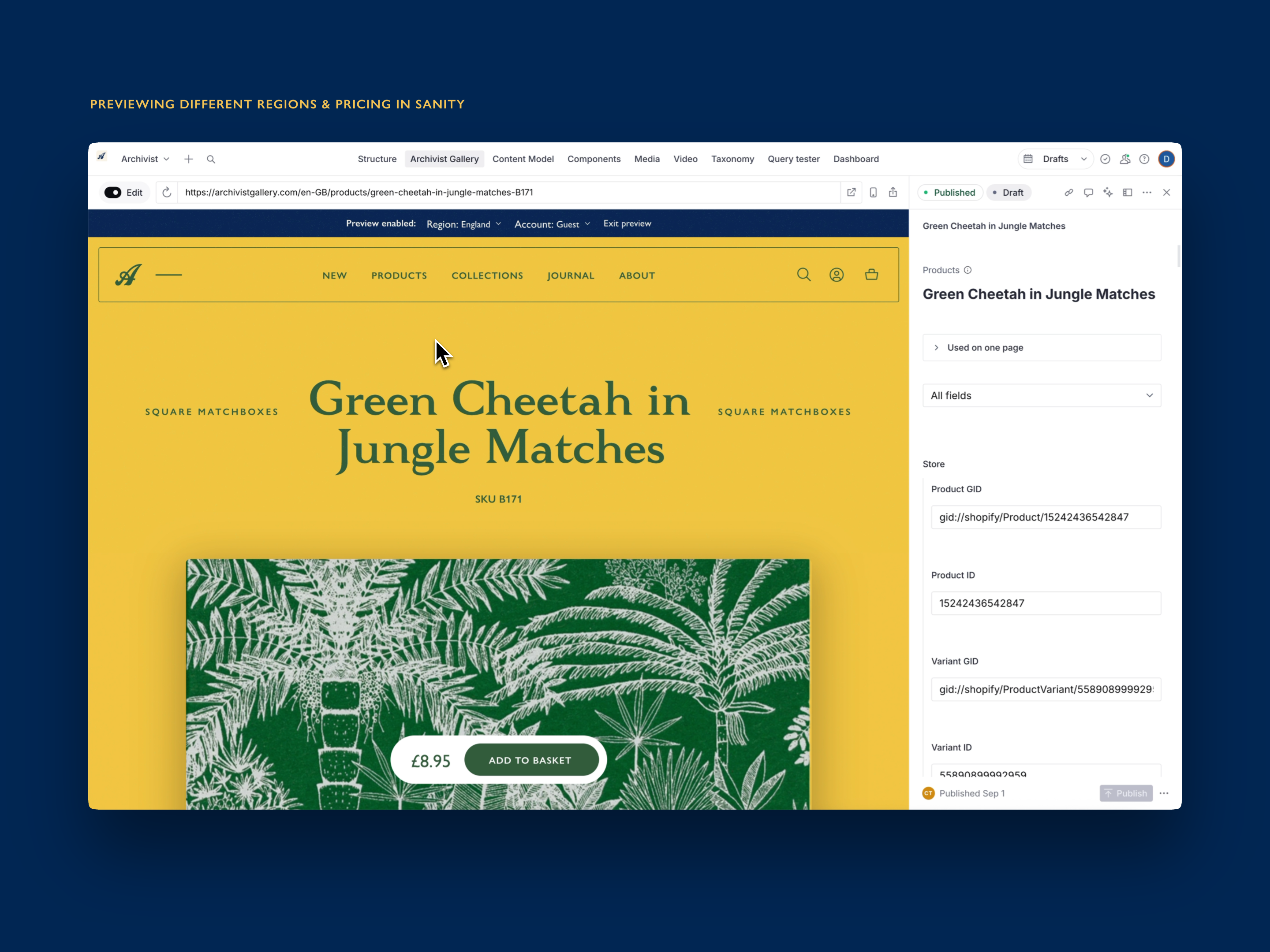The image size is (1270, 952).
Task: Toggle the Edit switch off
Action: tap(113, 192)
